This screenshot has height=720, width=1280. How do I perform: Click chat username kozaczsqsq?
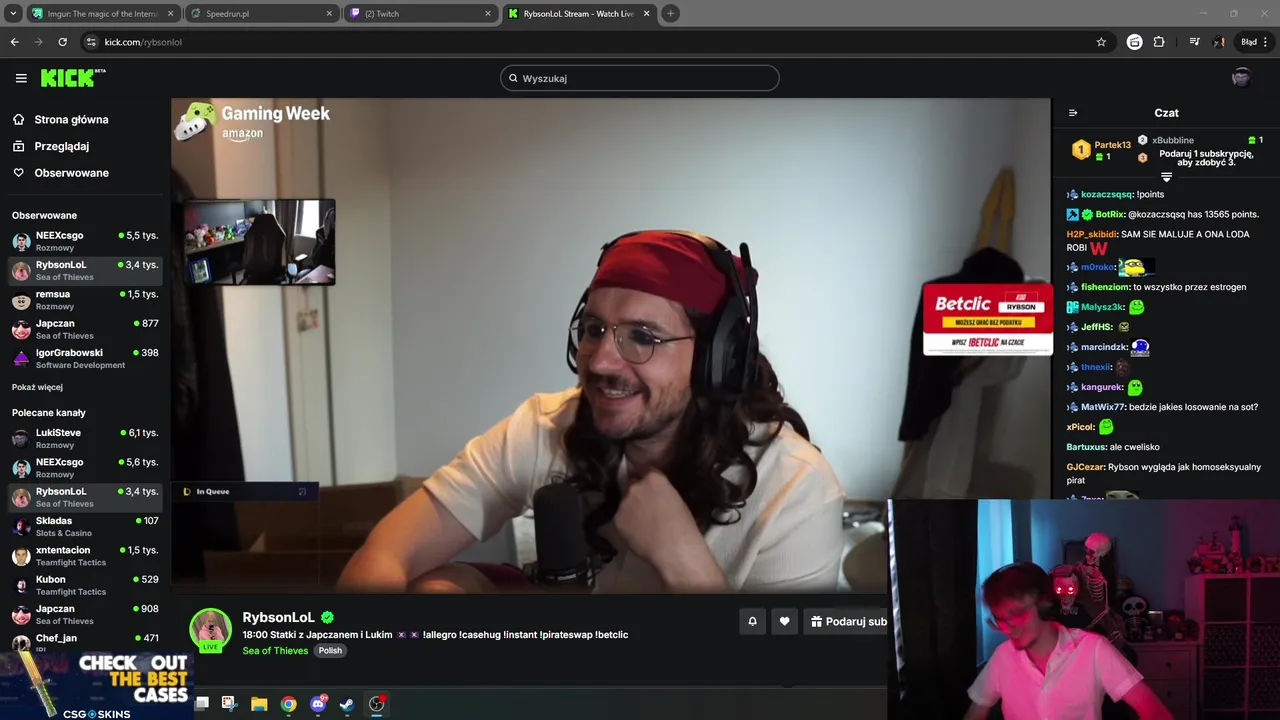1106,194
